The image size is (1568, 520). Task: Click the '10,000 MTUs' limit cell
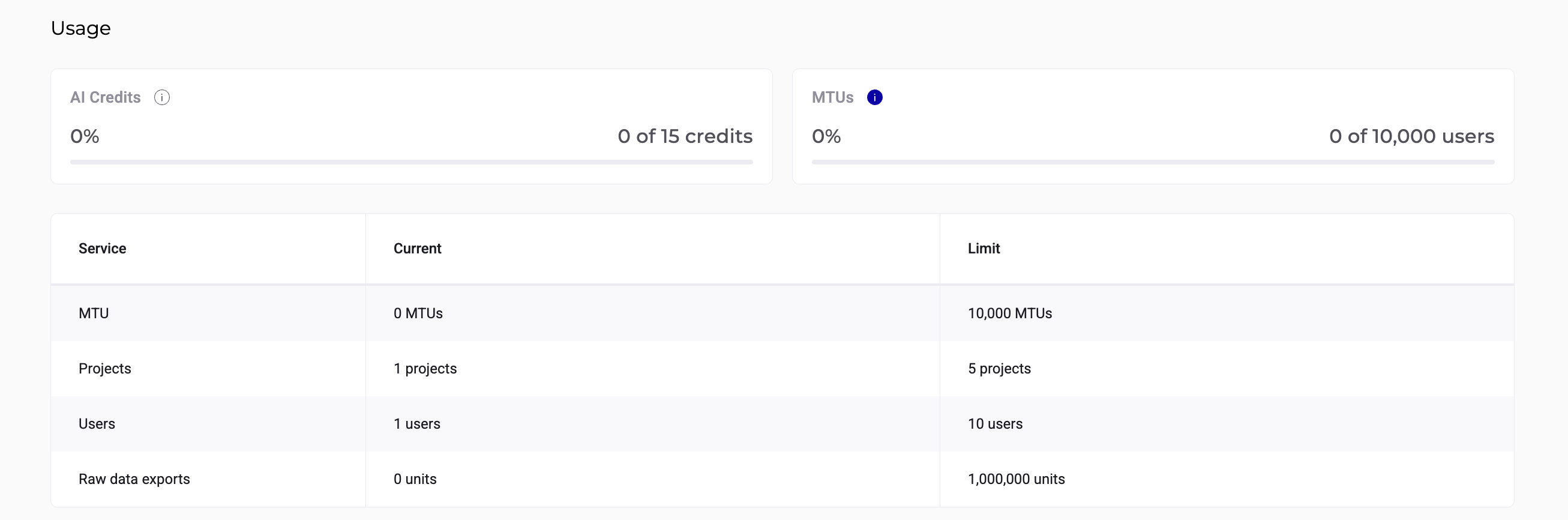pos(1010,313)
